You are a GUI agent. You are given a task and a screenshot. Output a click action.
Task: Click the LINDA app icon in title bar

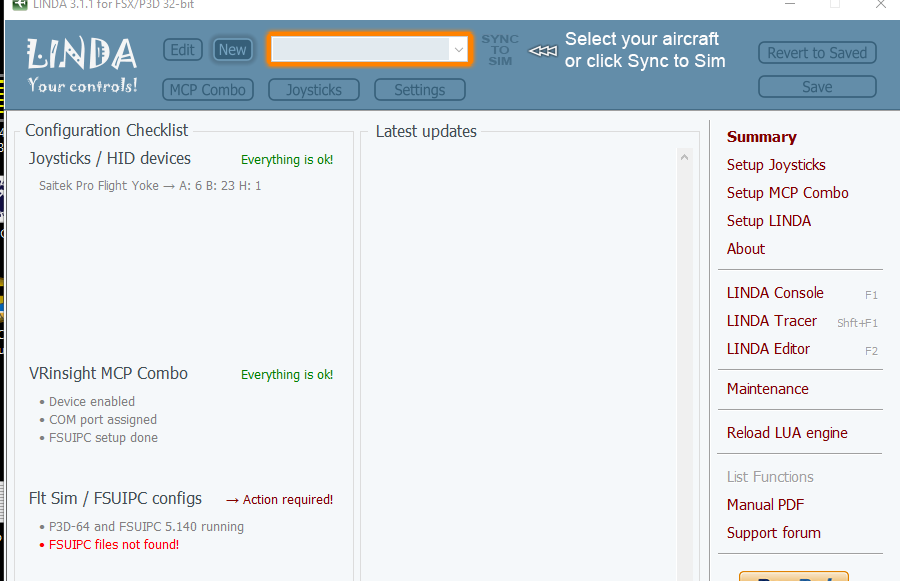click(20, 4)
